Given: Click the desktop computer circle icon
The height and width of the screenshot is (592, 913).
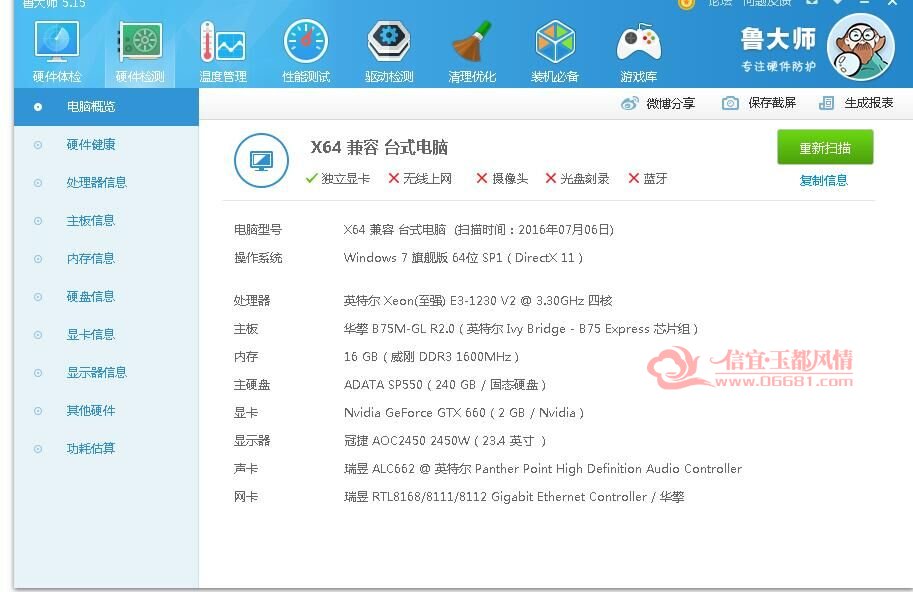Looking at the screenshot, I should click(261, 161).
